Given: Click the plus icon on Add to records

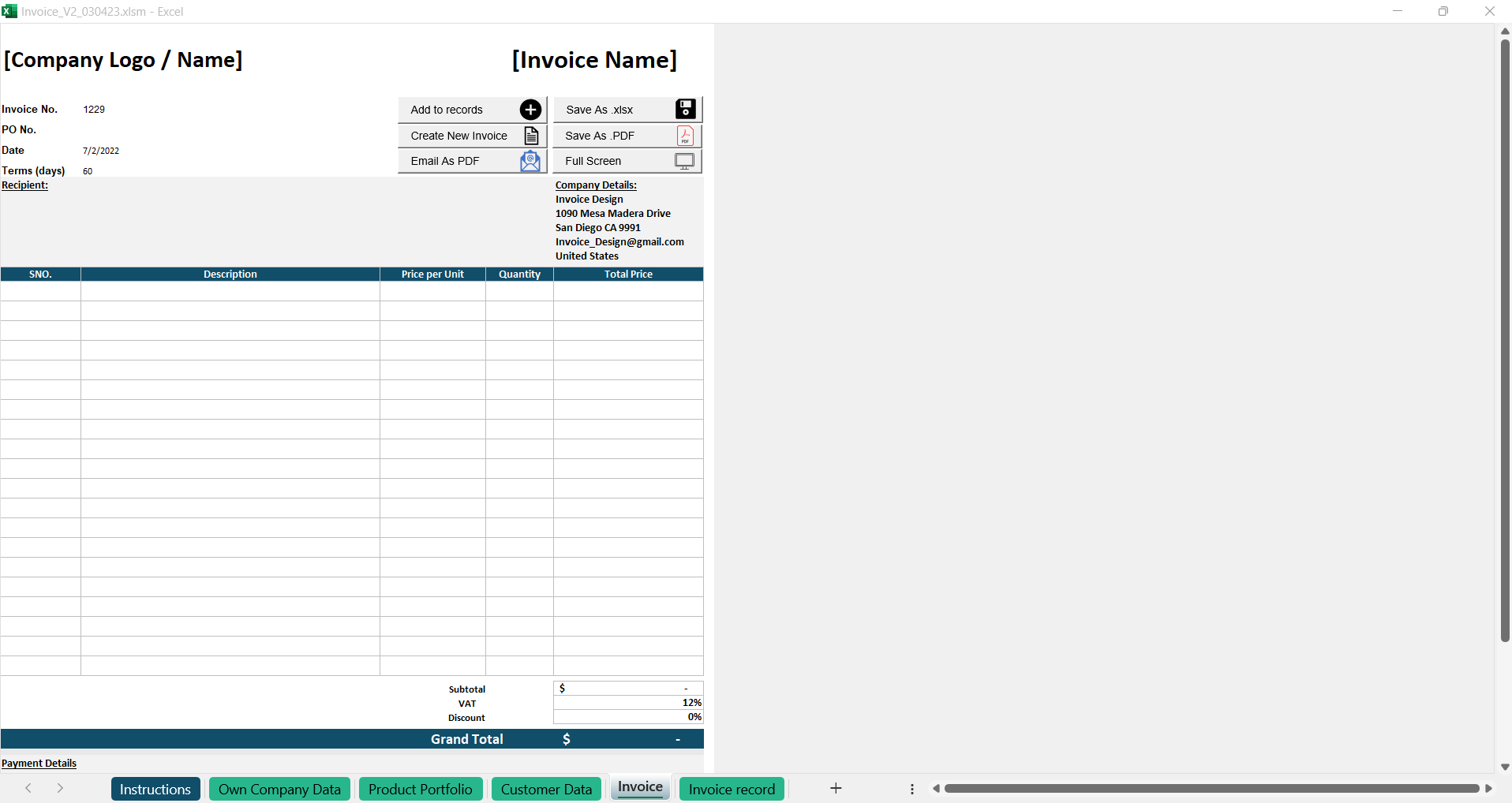Looking at the screenshot, I should 530,110.
